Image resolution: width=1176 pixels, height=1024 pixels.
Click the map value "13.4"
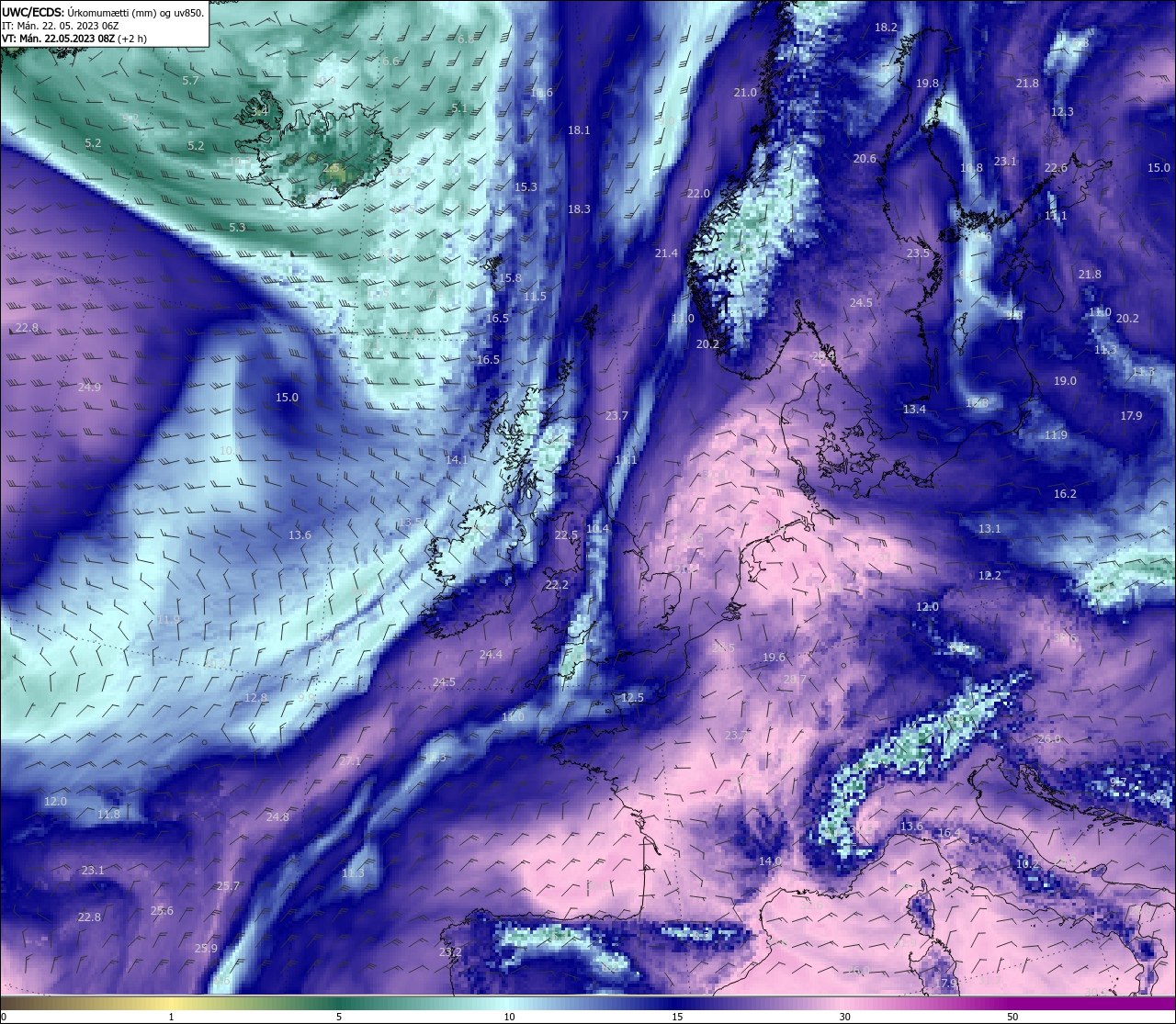[x=914, y=410]
